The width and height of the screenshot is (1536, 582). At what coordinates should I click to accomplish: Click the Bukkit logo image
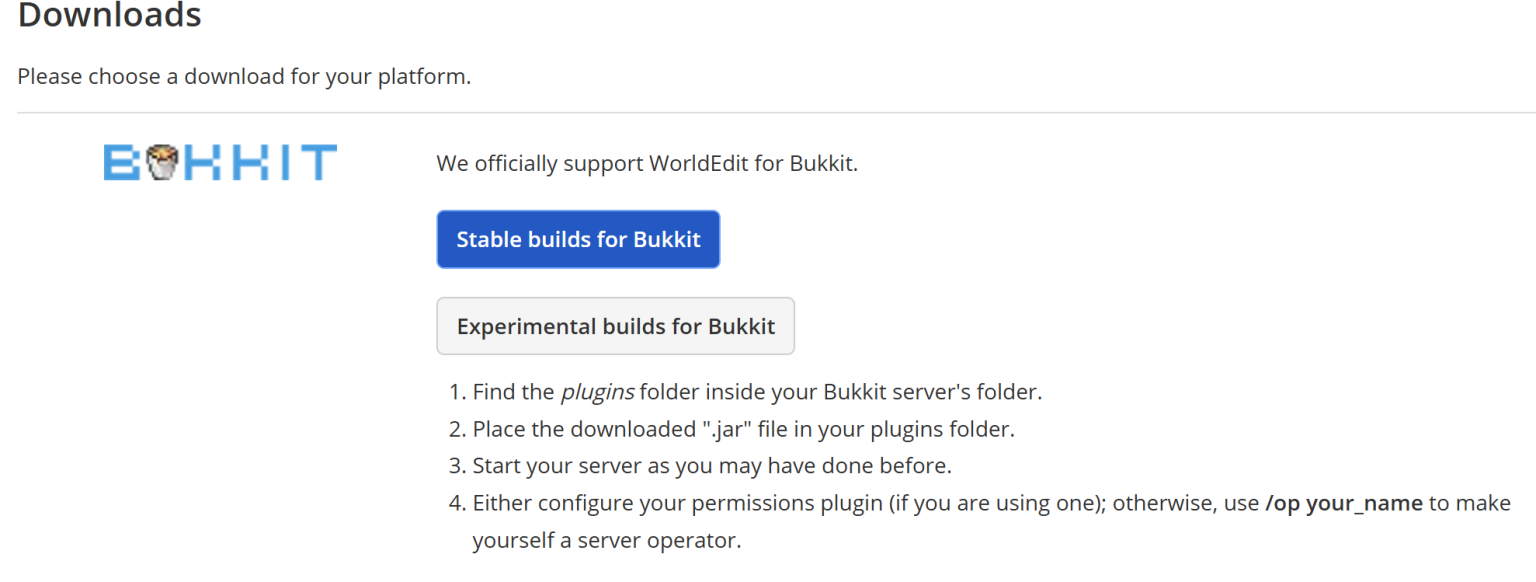[220, 163]
